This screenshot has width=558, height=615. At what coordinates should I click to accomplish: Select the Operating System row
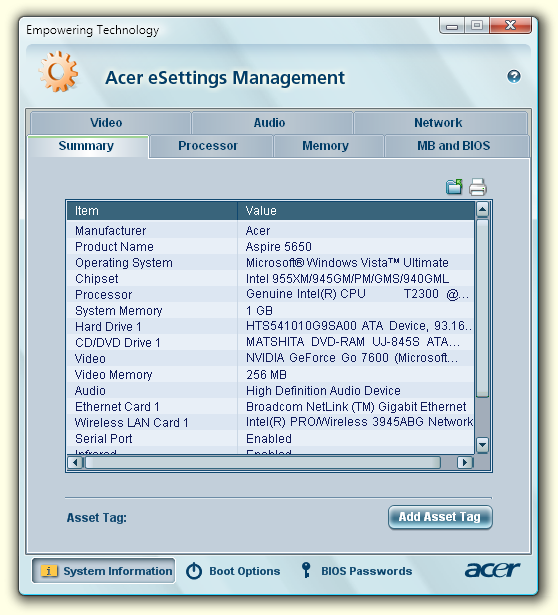(271, 263)
